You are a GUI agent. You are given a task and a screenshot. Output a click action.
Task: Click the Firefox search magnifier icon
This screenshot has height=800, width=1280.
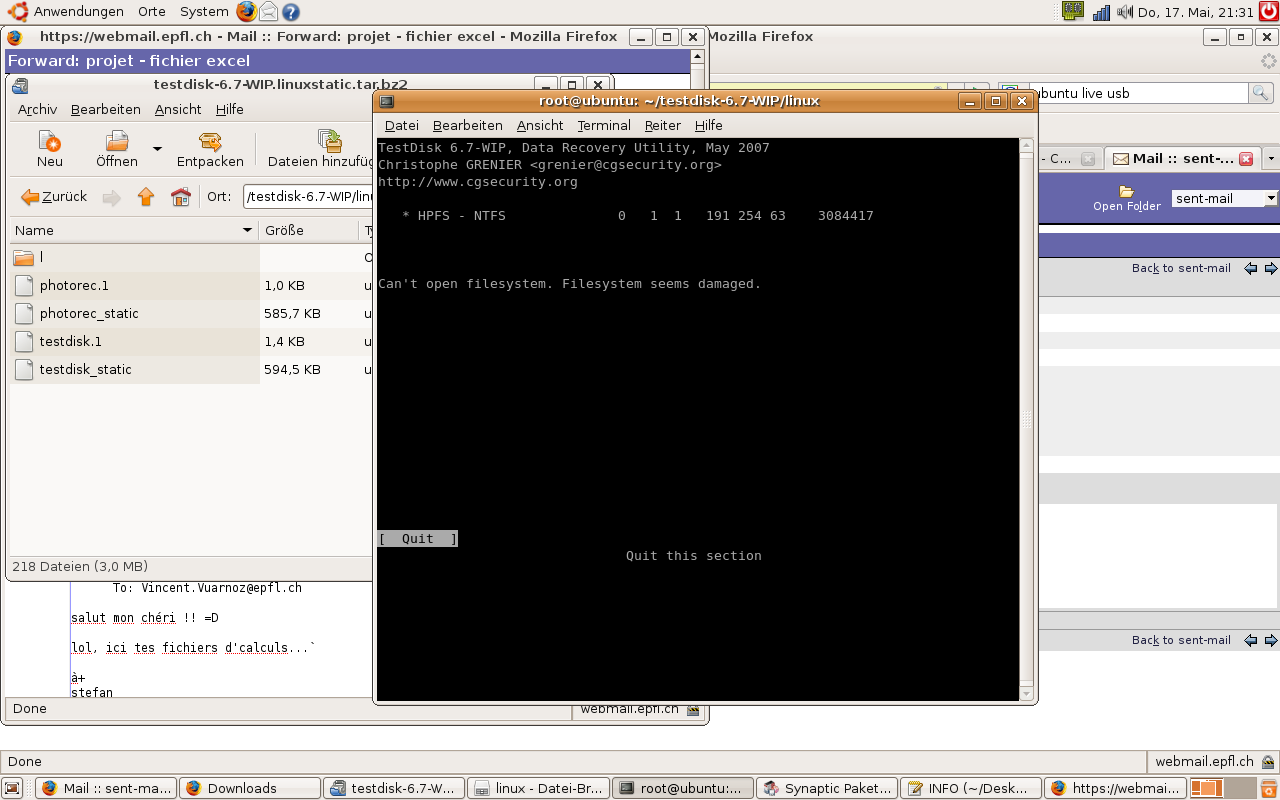(1260, 93)
